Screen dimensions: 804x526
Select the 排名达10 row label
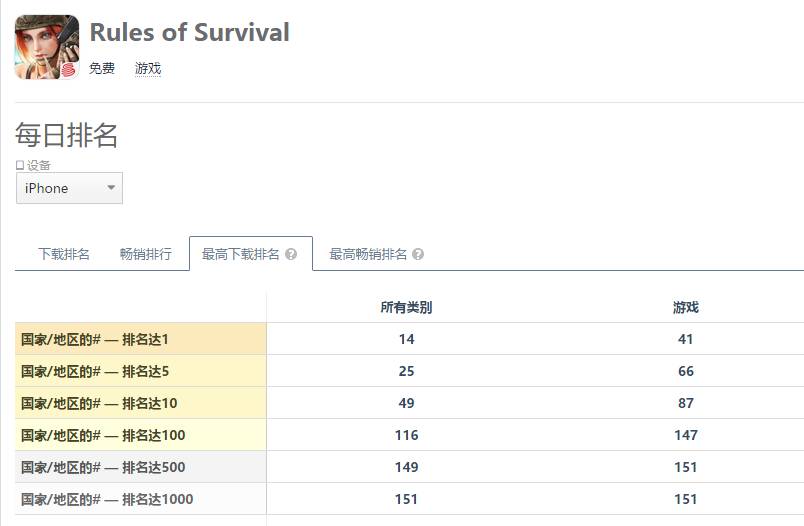pos(99,403)
